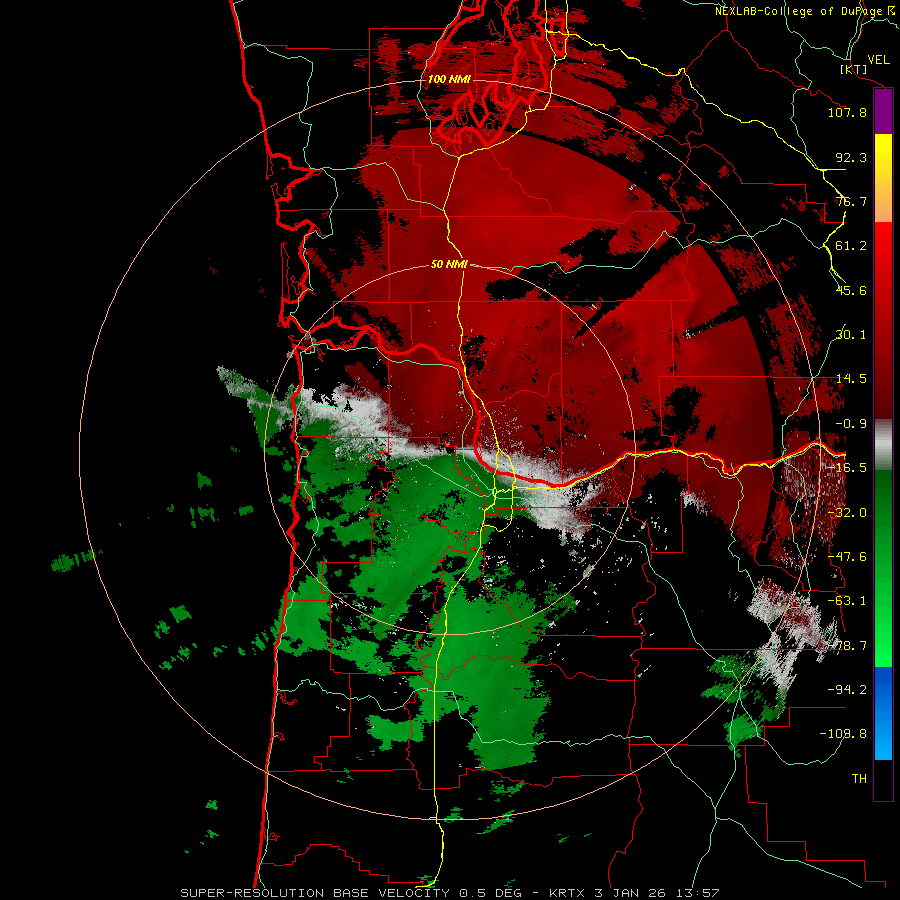Click the TH legend label
The image size is (900, 900).
859,779
